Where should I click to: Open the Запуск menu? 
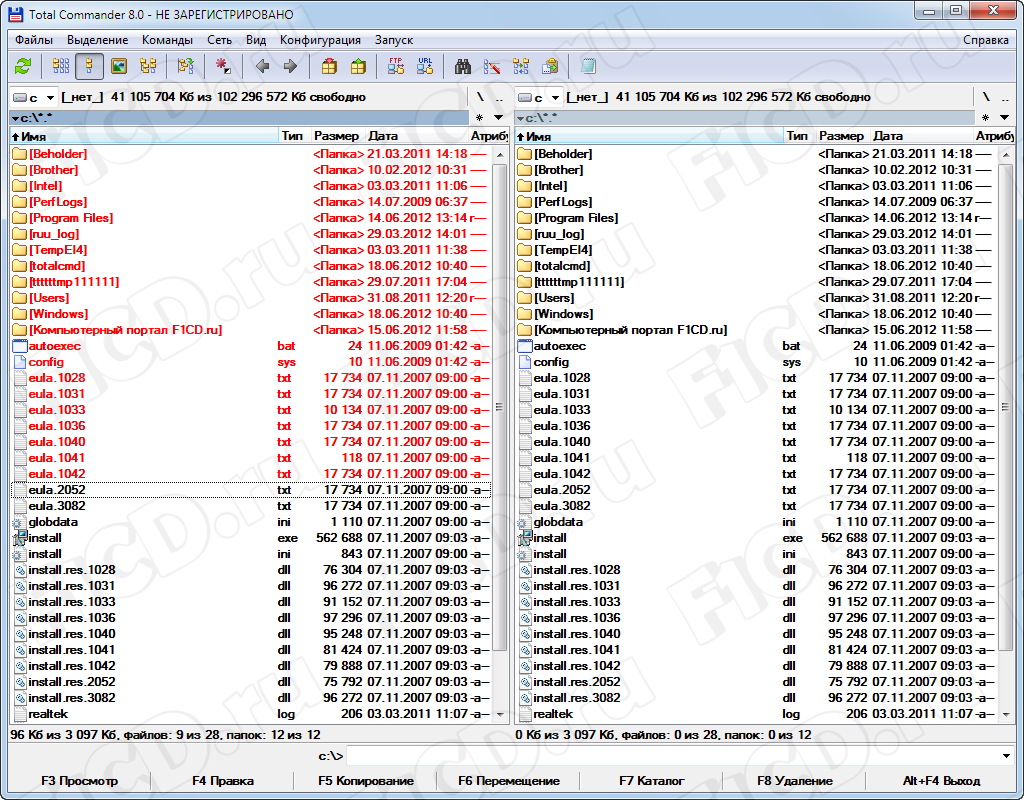point(394,40)
